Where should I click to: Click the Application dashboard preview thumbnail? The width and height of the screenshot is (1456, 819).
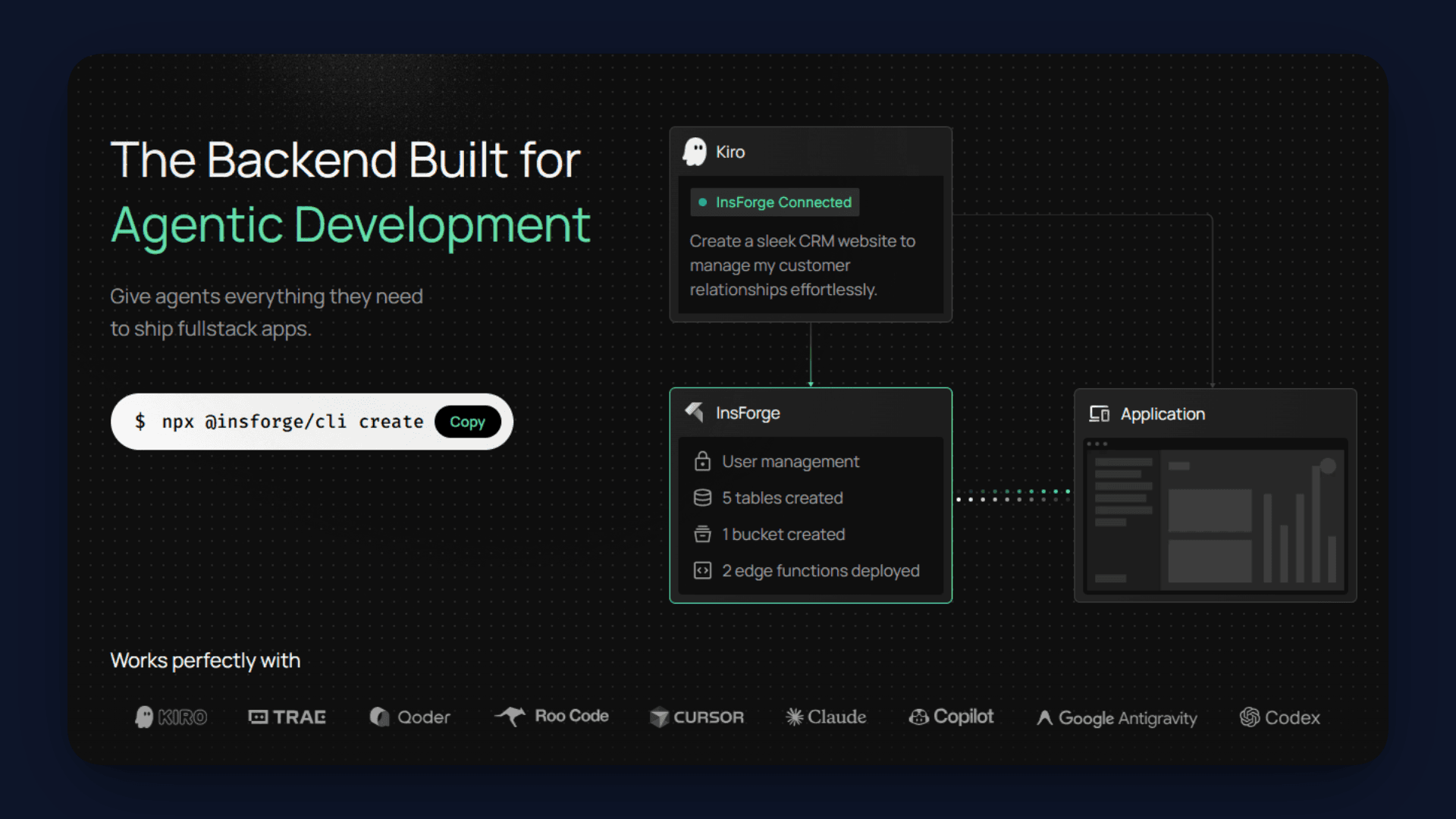click(1215, 517)
